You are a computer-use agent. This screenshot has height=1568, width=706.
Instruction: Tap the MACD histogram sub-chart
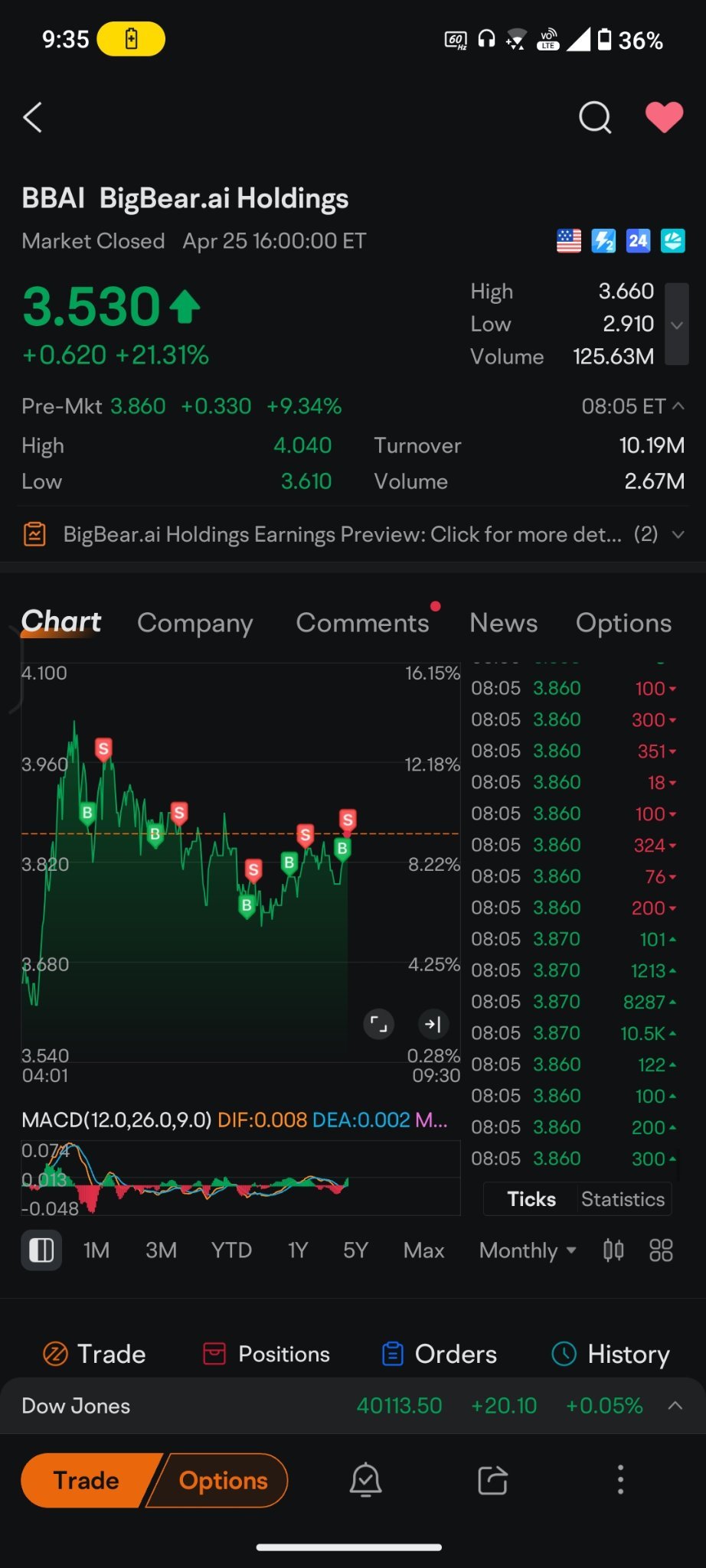(240, 1178)
